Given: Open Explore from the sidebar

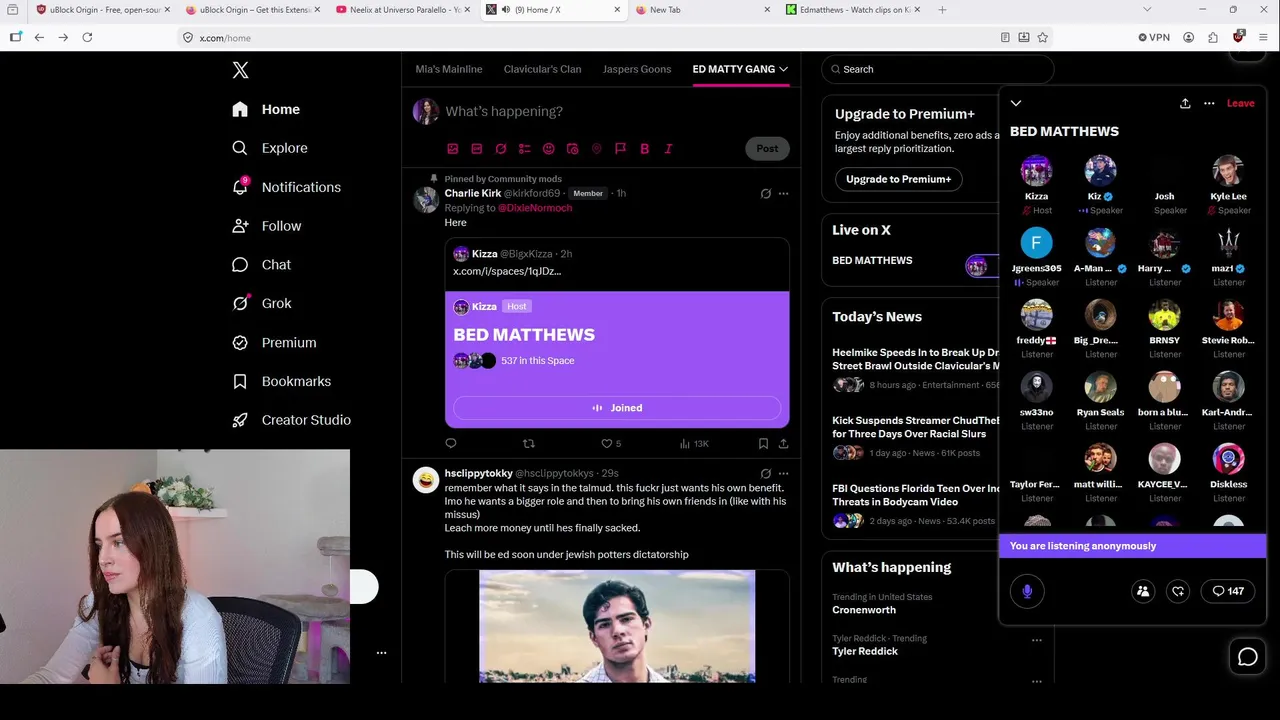Looking at the screenshot, I should (270, 148).
